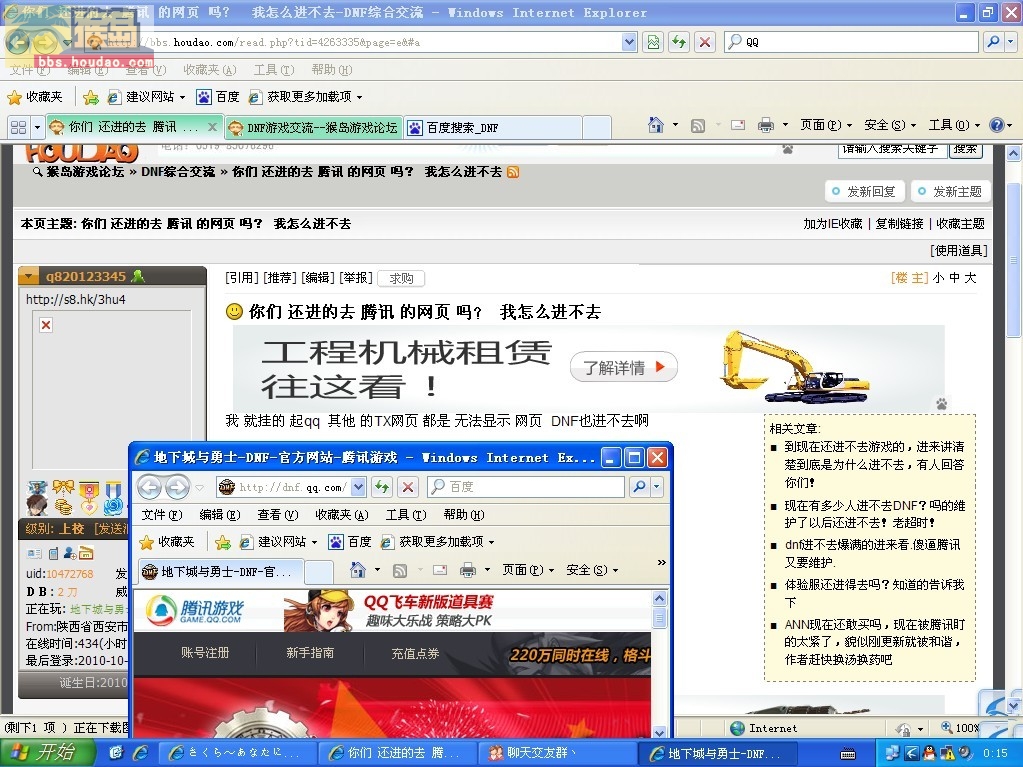Click broken image icon in user avatar box
The width and height of the screenshot is (1023, 767).
[46, 325]
